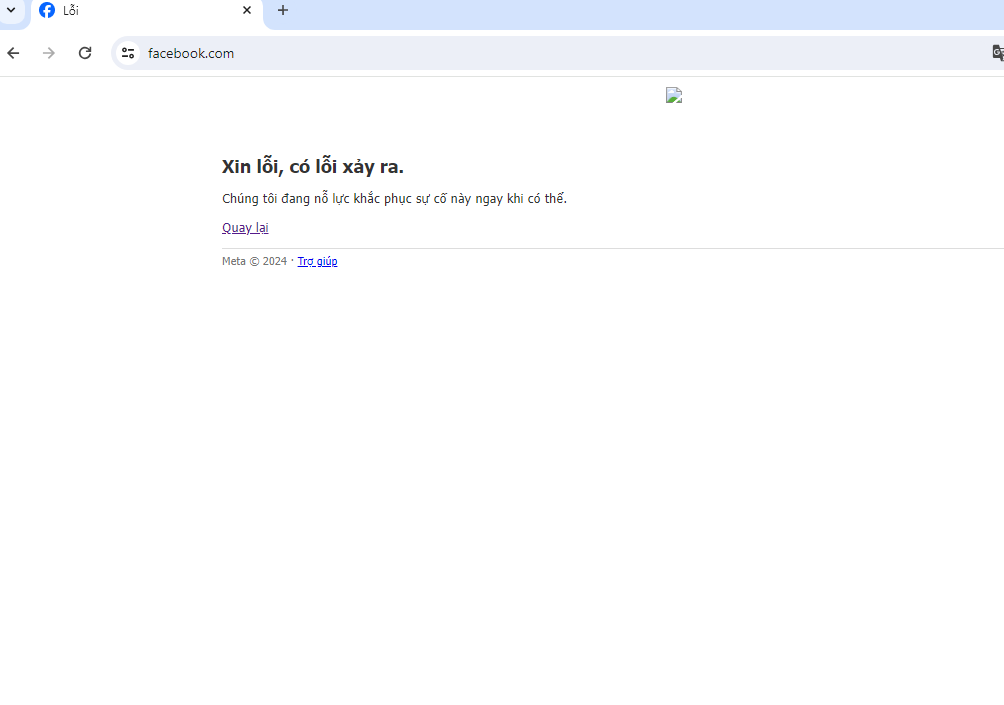1004x705 pixels.
Task: Click the broken image placeholder icon
Action: click(674, 95)
